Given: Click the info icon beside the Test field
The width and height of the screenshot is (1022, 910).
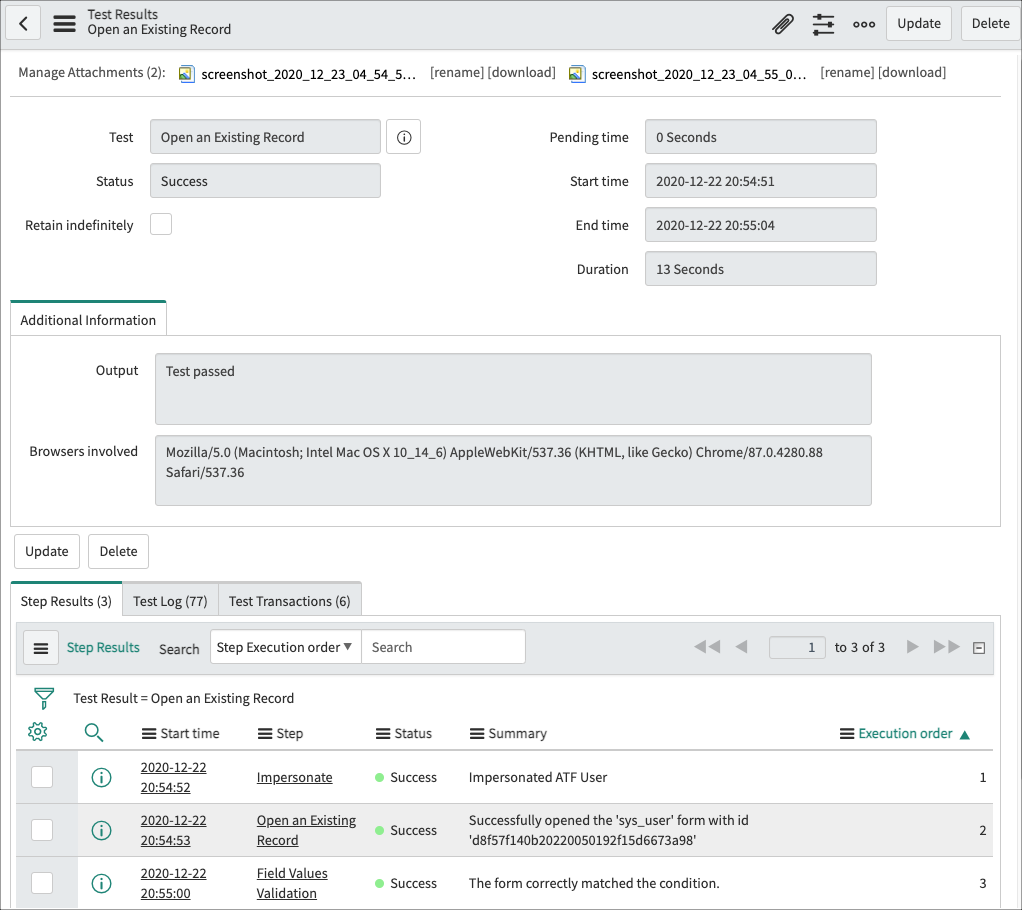Looking at the screenshot, I should [403, 137].
